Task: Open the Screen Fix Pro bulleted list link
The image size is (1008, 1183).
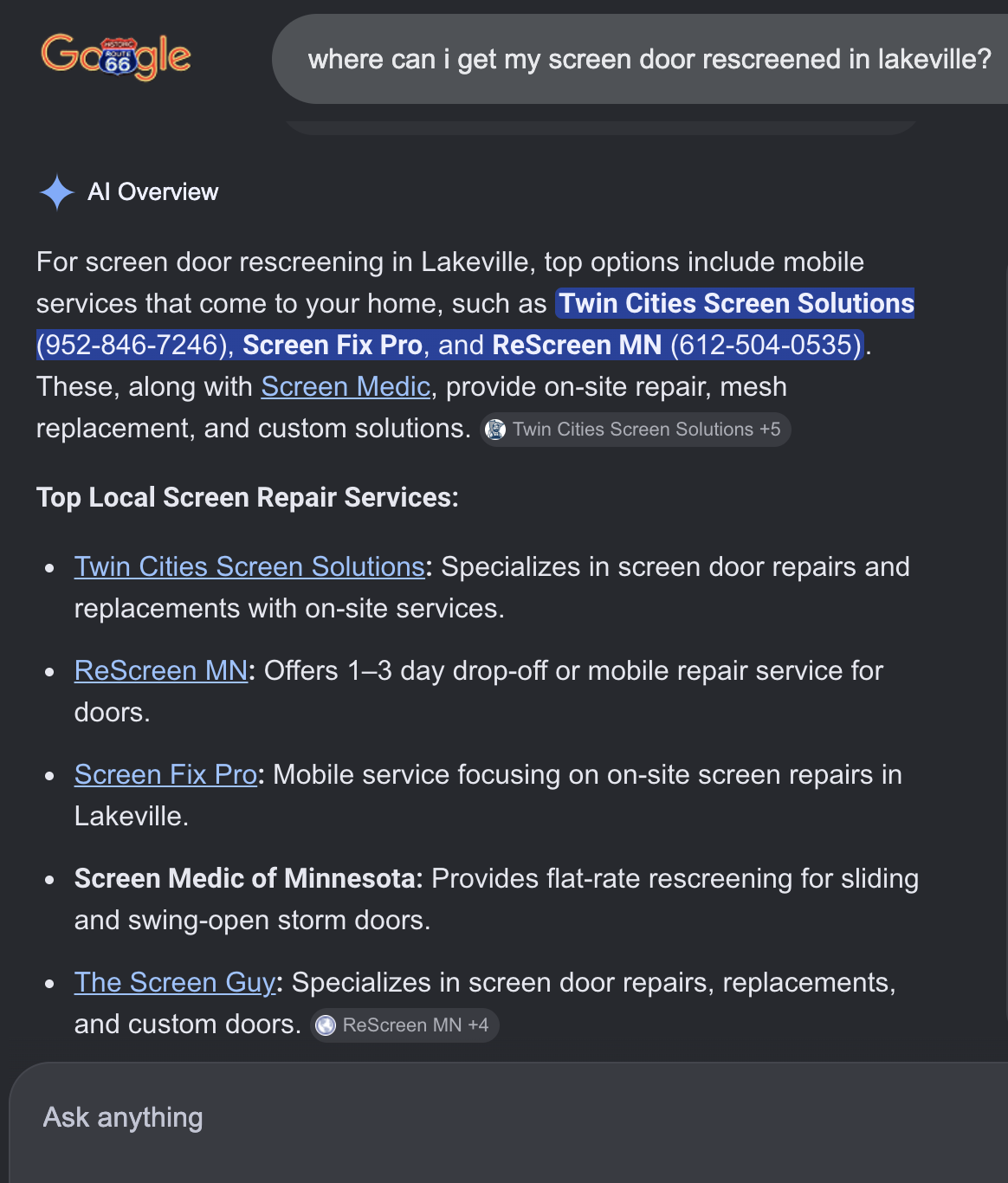Action: click(x=165, y=774)
